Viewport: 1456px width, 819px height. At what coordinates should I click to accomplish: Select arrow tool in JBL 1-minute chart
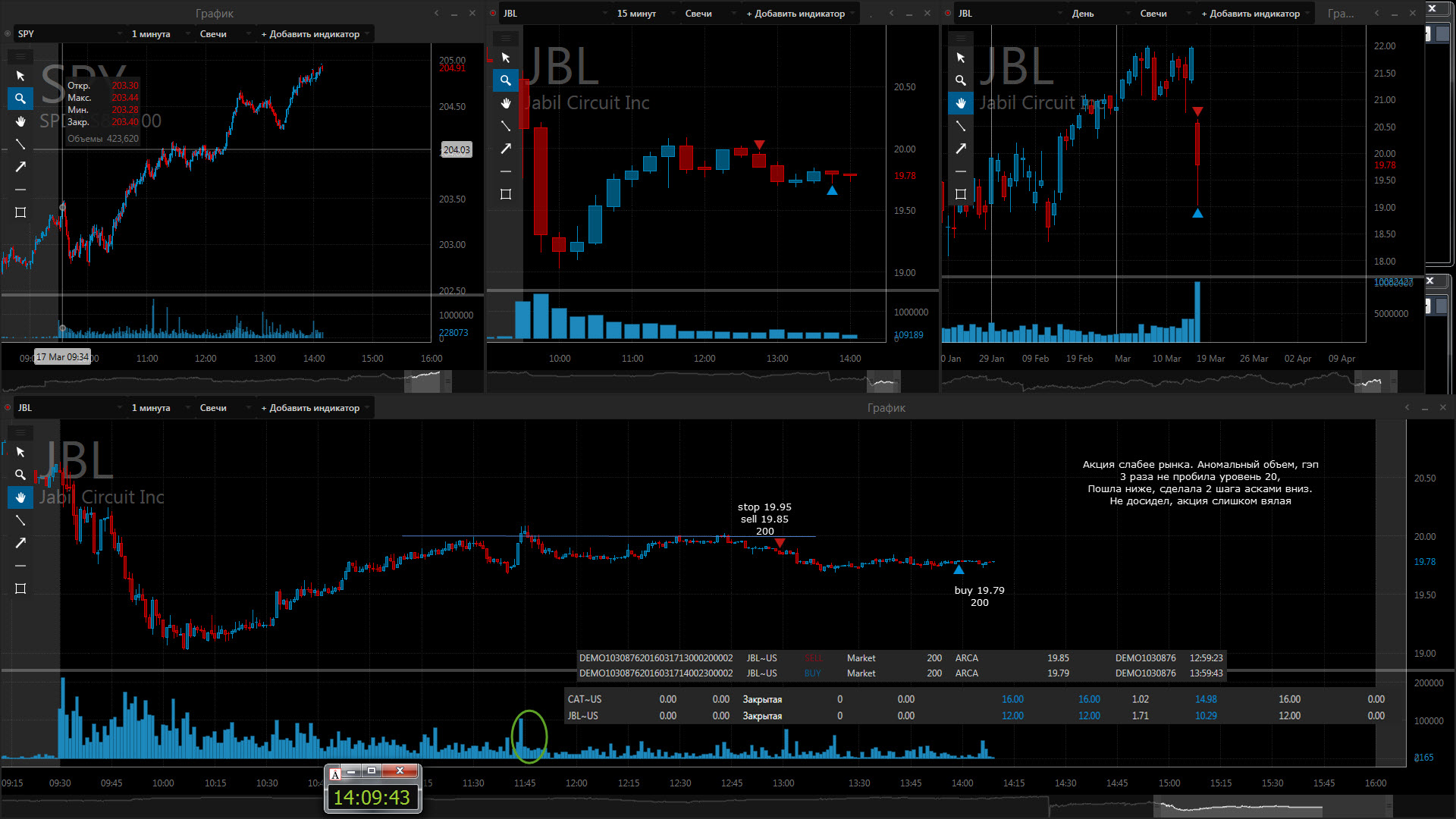20,543
